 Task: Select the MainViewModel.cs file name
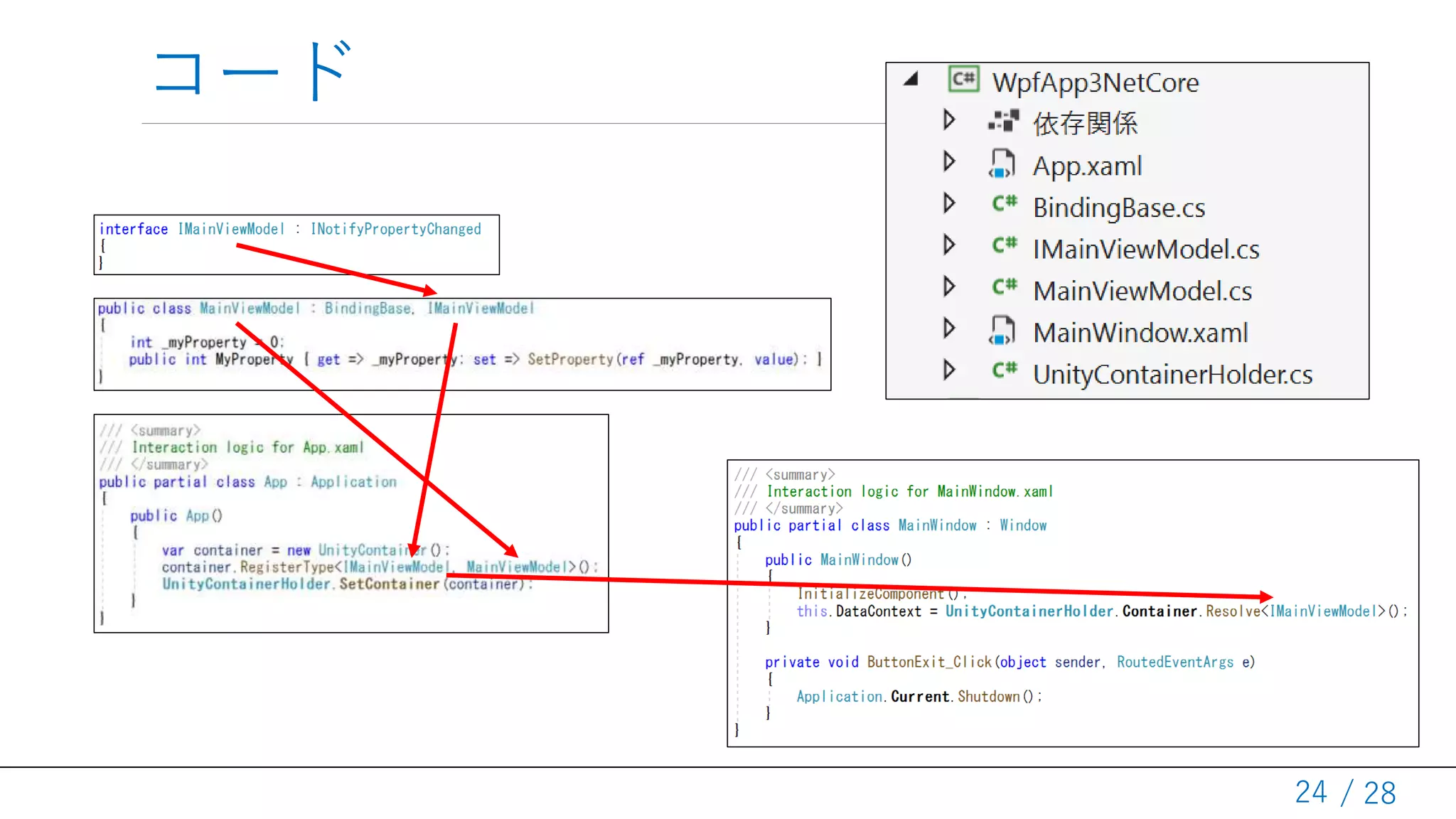(1142, 291)
